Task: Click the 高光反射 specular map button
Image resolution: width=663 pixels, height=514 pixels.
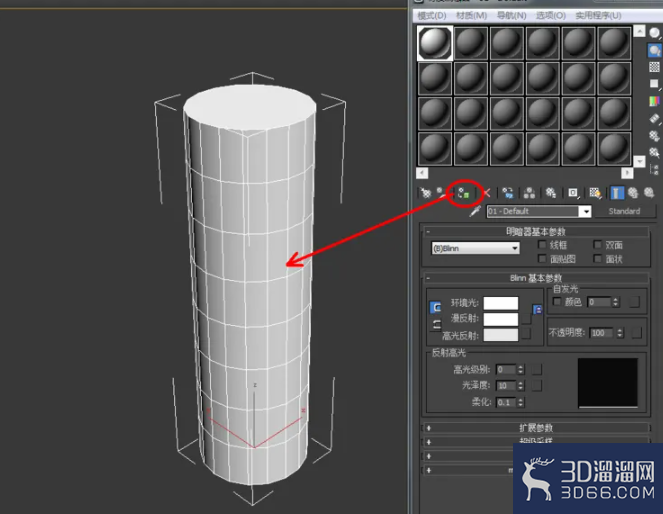Action: [x=526, y=334]
